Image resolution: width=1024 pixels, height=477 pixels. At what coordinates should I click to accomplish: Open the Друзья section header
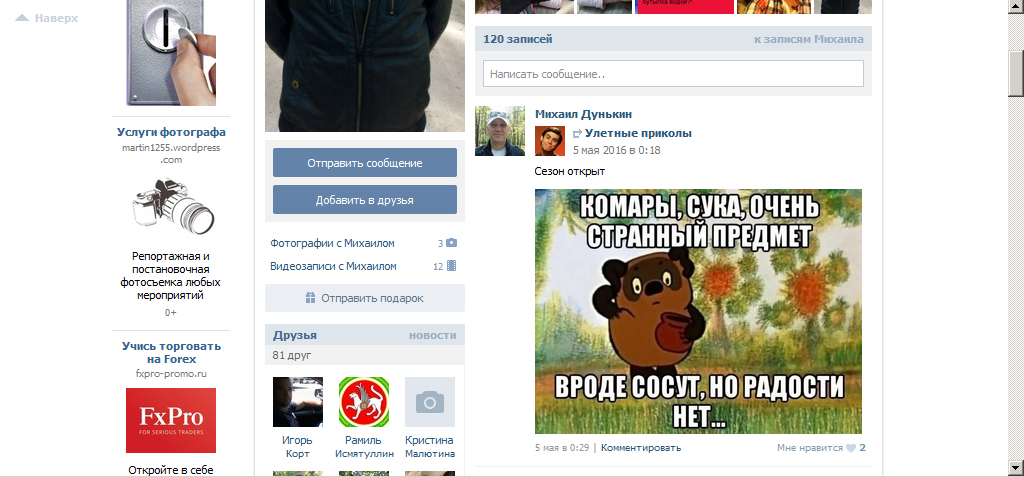[x=295, y=335]
